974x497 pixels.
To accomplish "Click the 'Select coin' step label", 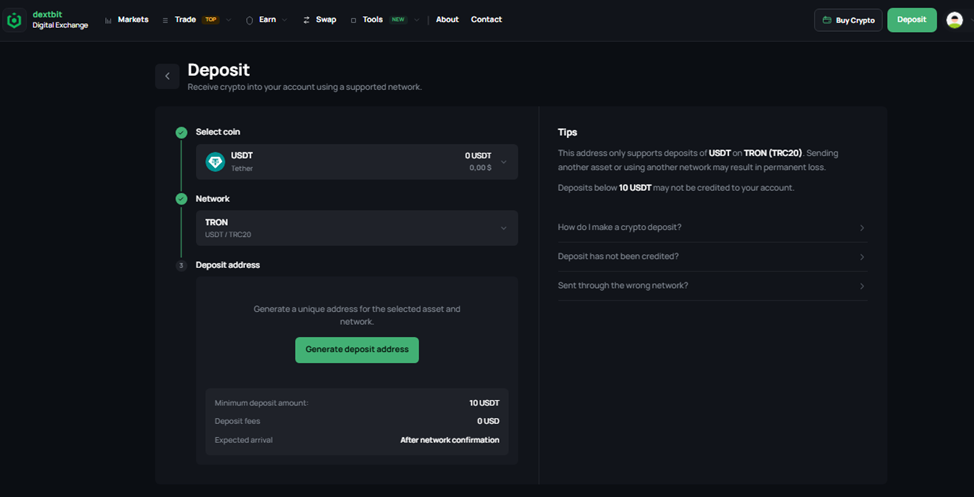I will point(218,132).
